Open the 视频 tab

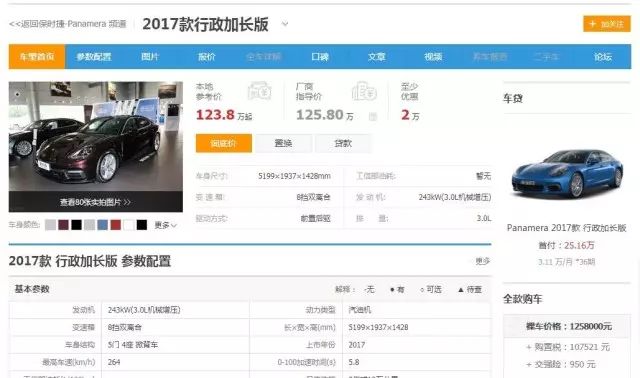[x=433, y=57]
